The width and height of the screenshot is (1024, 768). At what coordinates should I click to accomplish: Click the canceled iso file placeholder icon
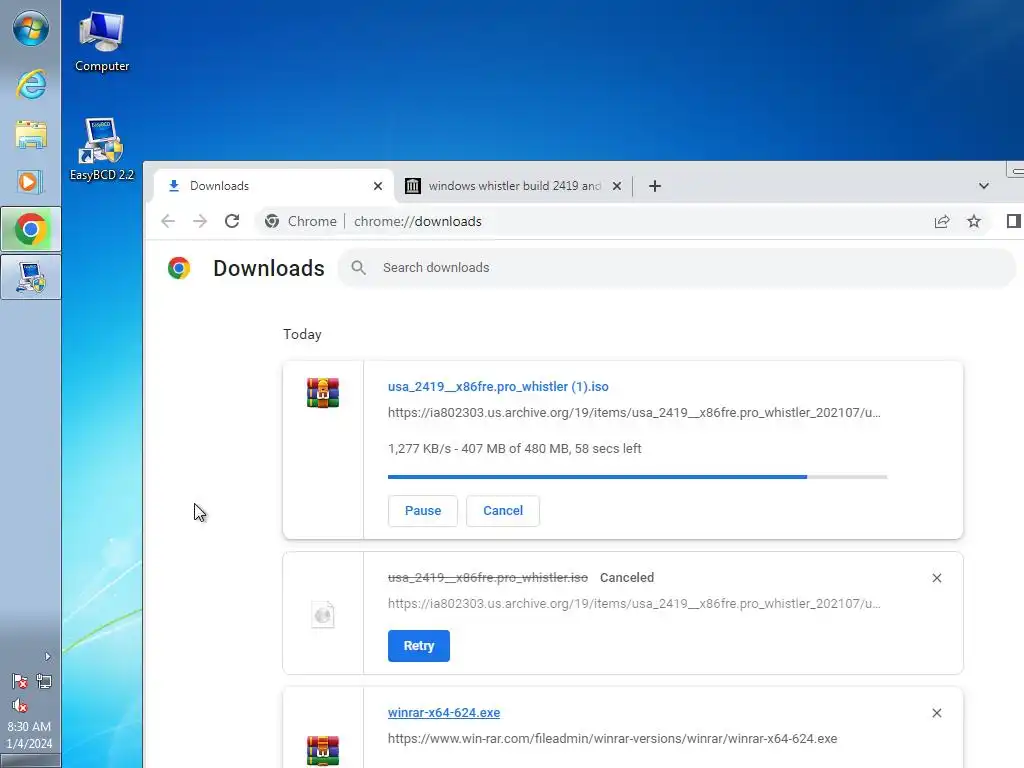323,614
